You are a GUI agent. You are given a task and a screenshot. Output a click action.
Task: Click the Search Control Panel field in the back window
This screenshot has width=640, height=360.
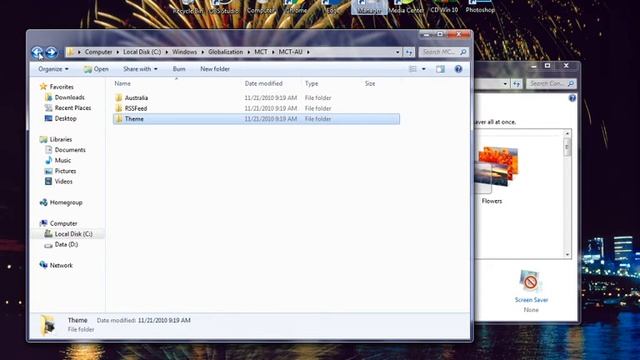(551, 84)
